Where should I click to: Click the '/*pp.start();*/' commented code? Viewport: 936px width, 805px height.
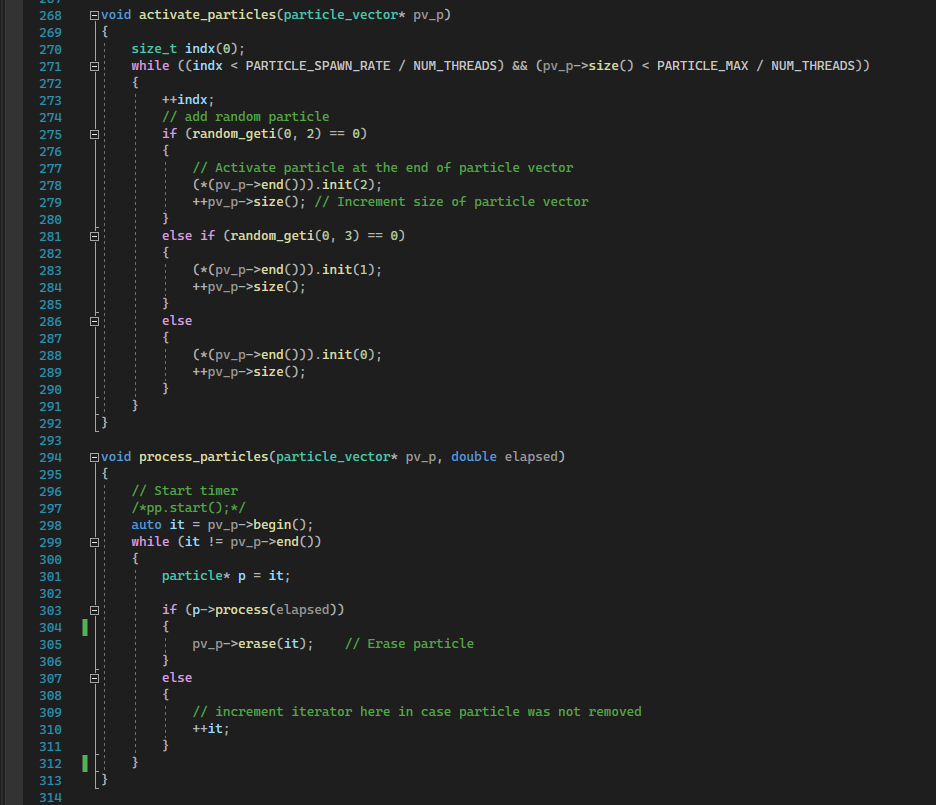188,508
